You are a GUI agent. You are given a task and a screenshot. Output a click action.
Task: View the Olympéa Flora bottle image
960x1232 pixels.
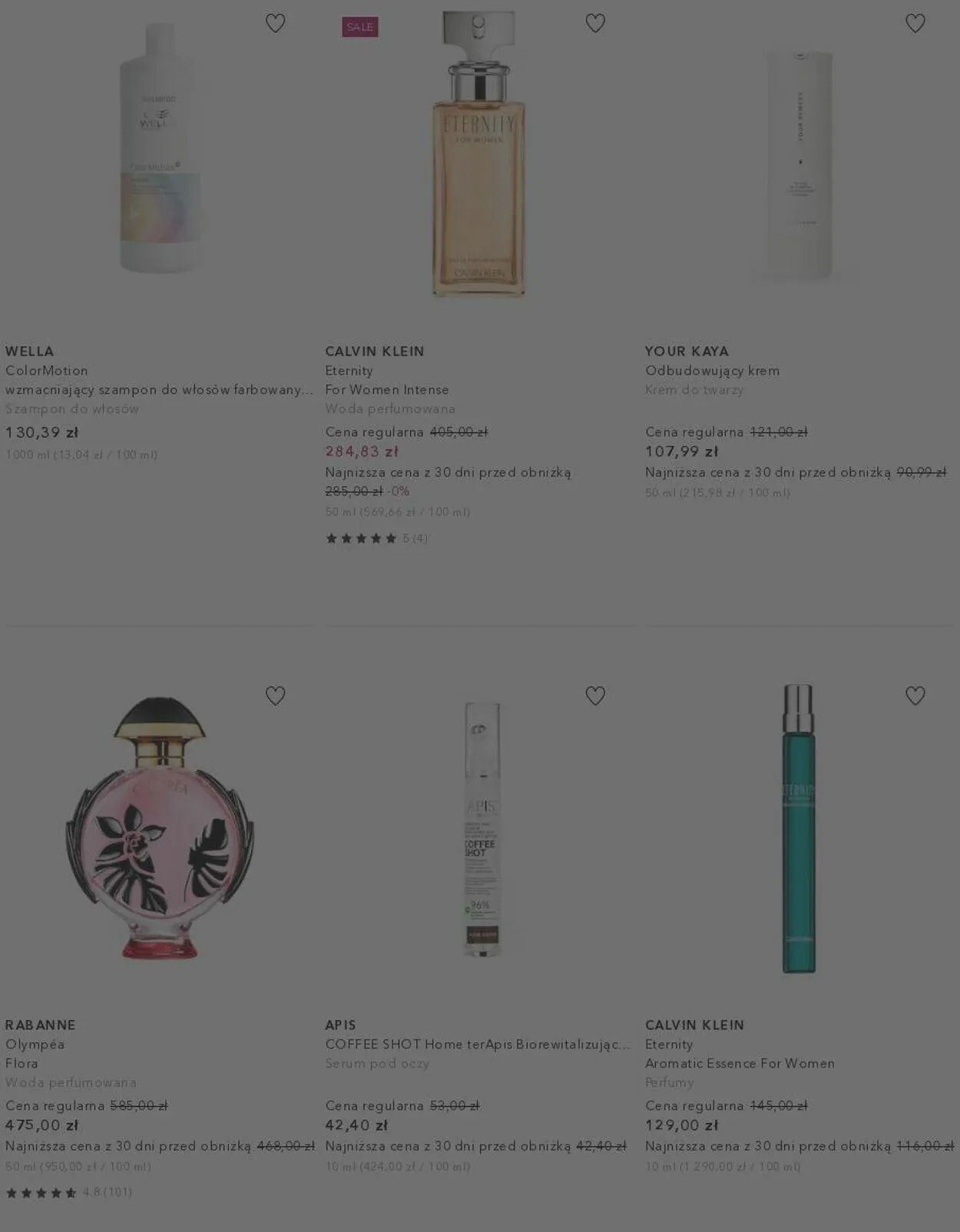(x=160, y=827)
